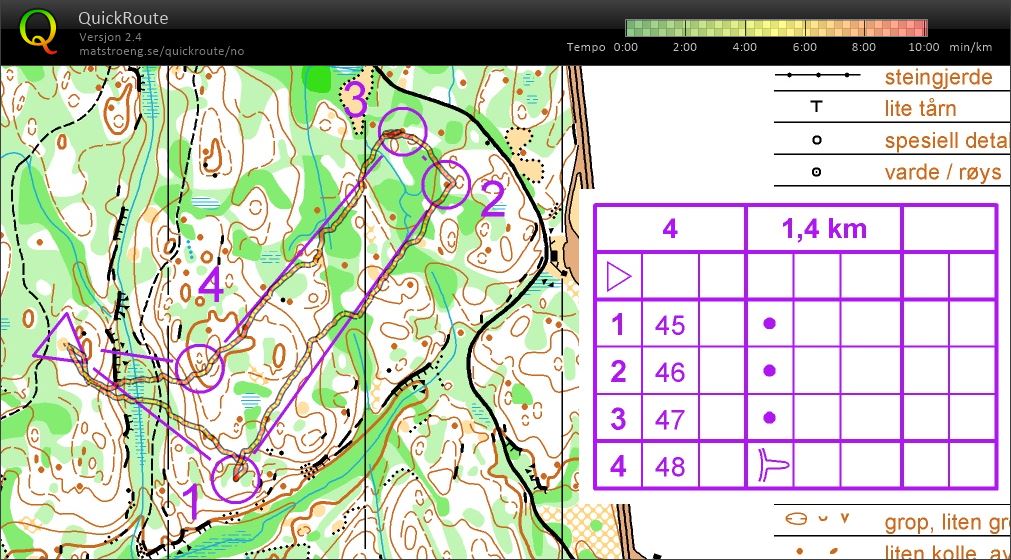Image resolution: width=1011 pixels, height=560 pixels.
Task: Click the 10:00 tempo scale value
Action: point(923,47)
